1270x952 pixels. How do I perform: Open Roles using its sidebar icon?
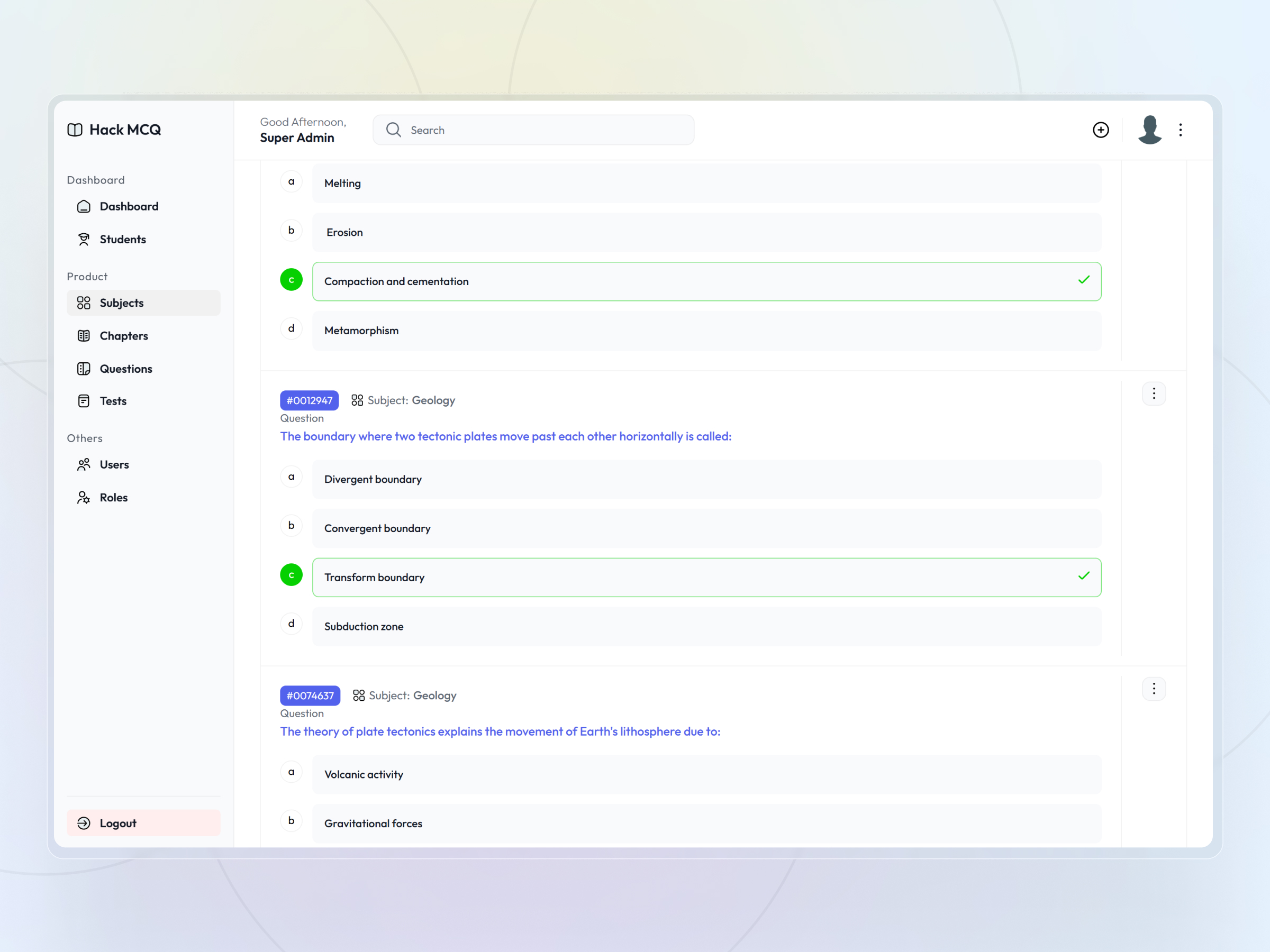pos(84,497)
